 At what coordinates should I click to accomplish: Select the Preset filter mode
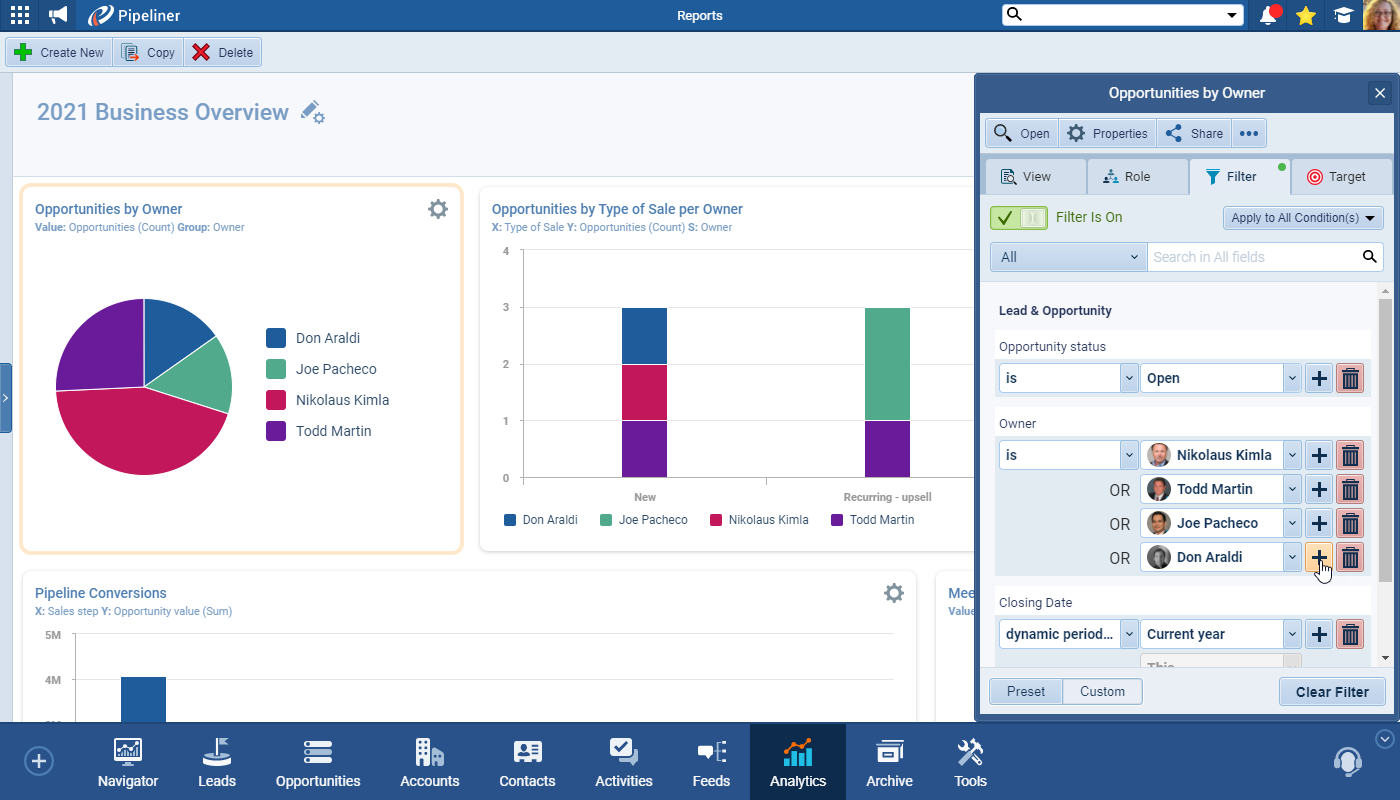1026,691
